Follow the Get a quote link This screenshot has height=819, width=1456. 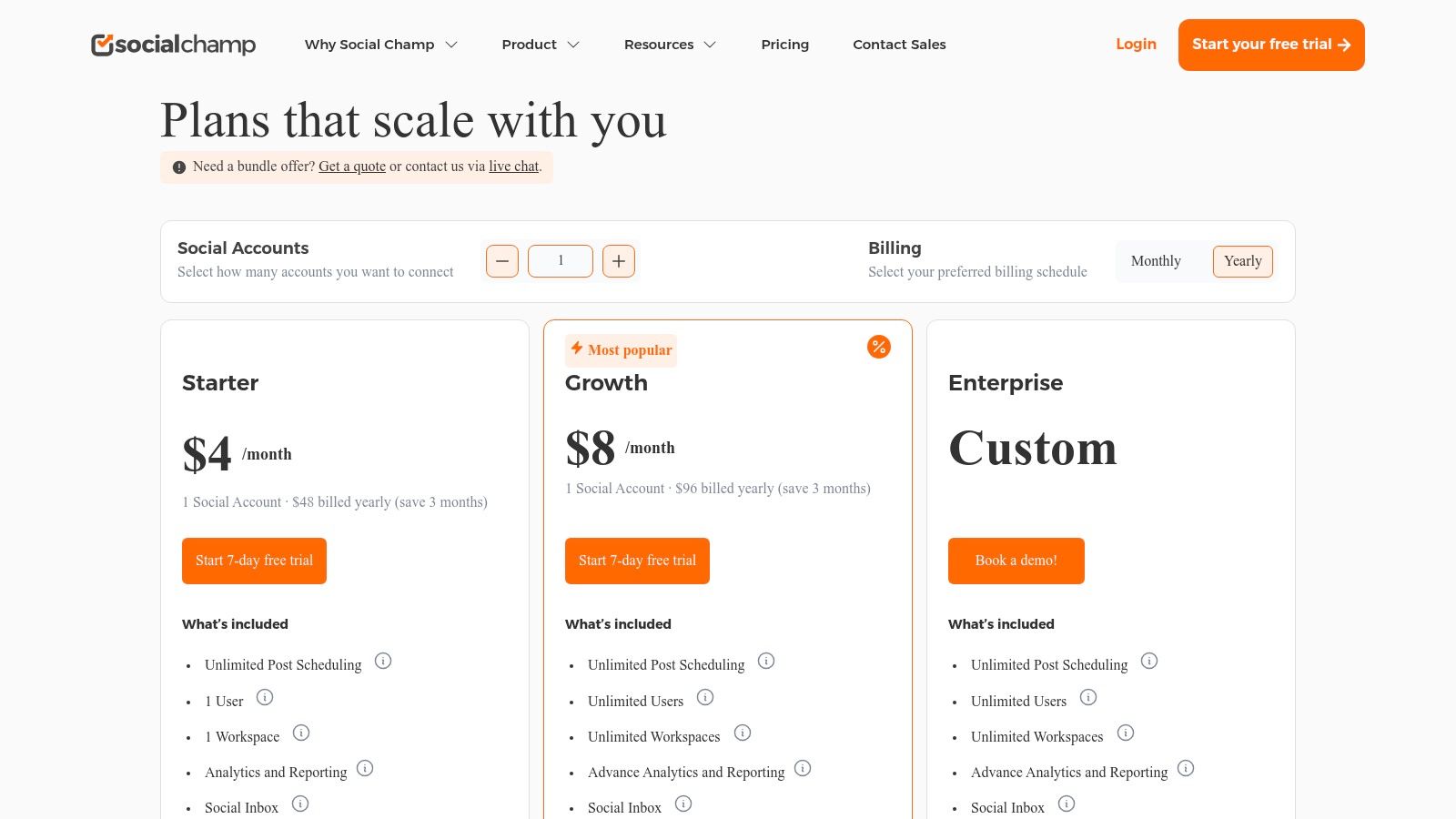point(352,167)
